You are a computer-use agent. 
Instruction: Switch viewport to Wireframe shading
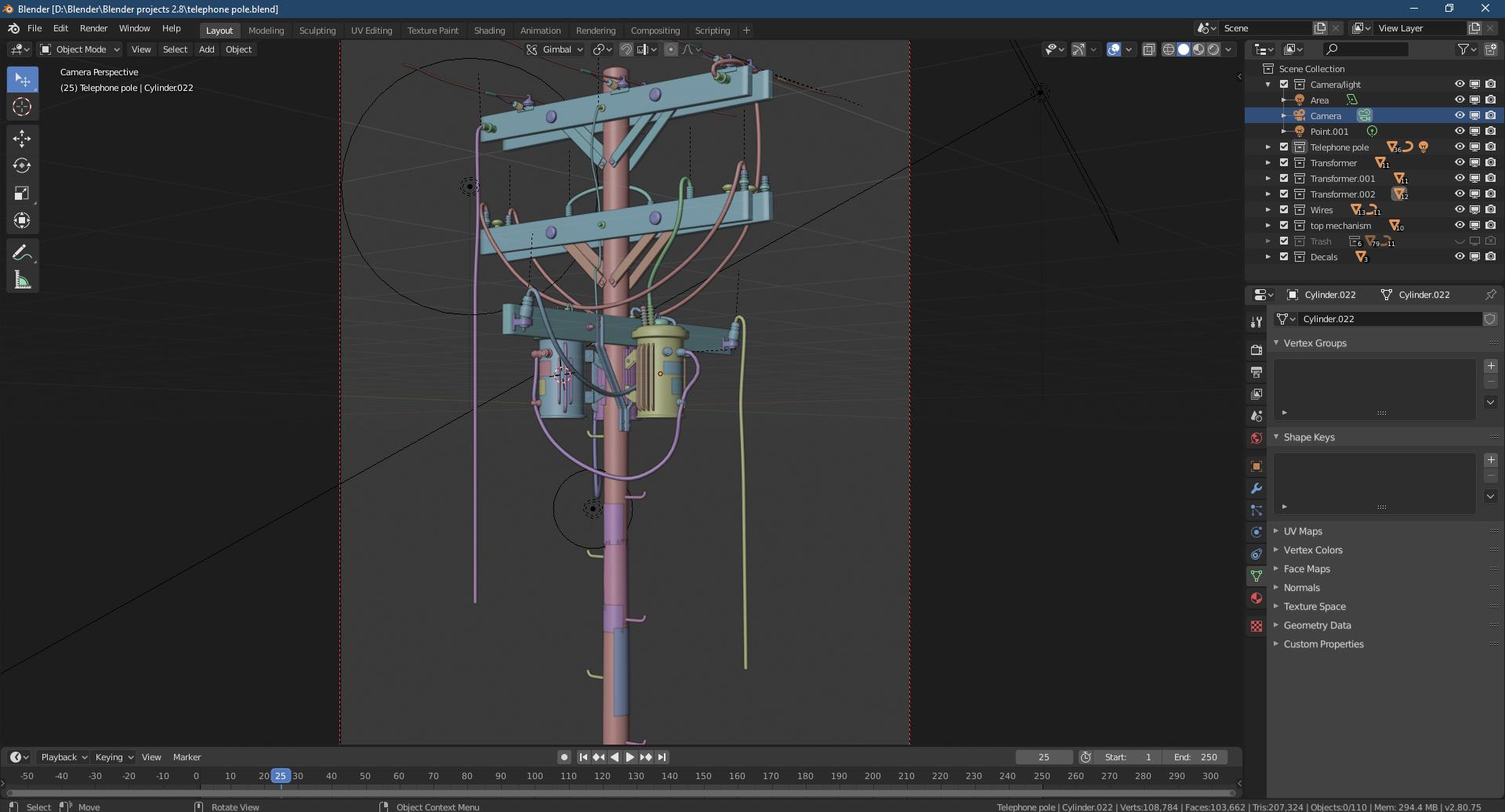[x=1169, y=49]
